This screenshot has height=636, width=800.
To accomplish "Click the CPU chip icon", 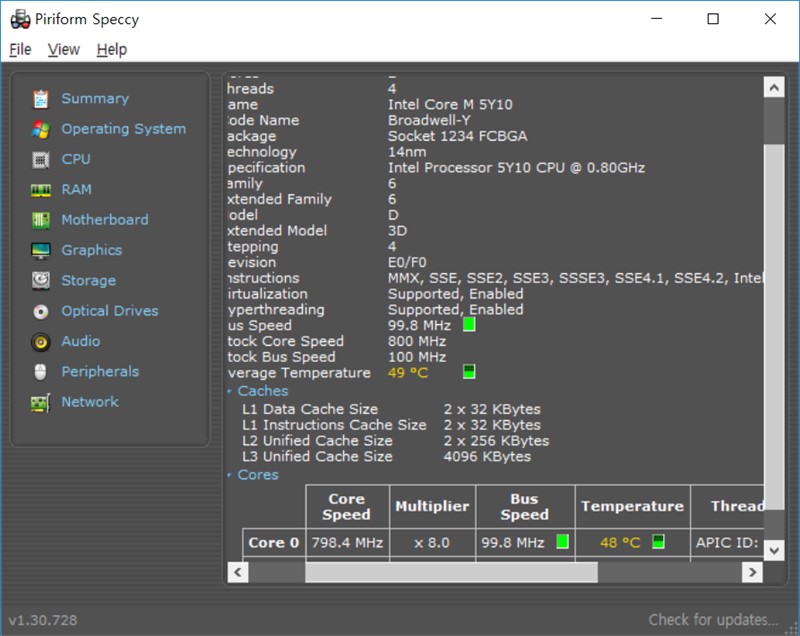I will [x=41, y=160].
